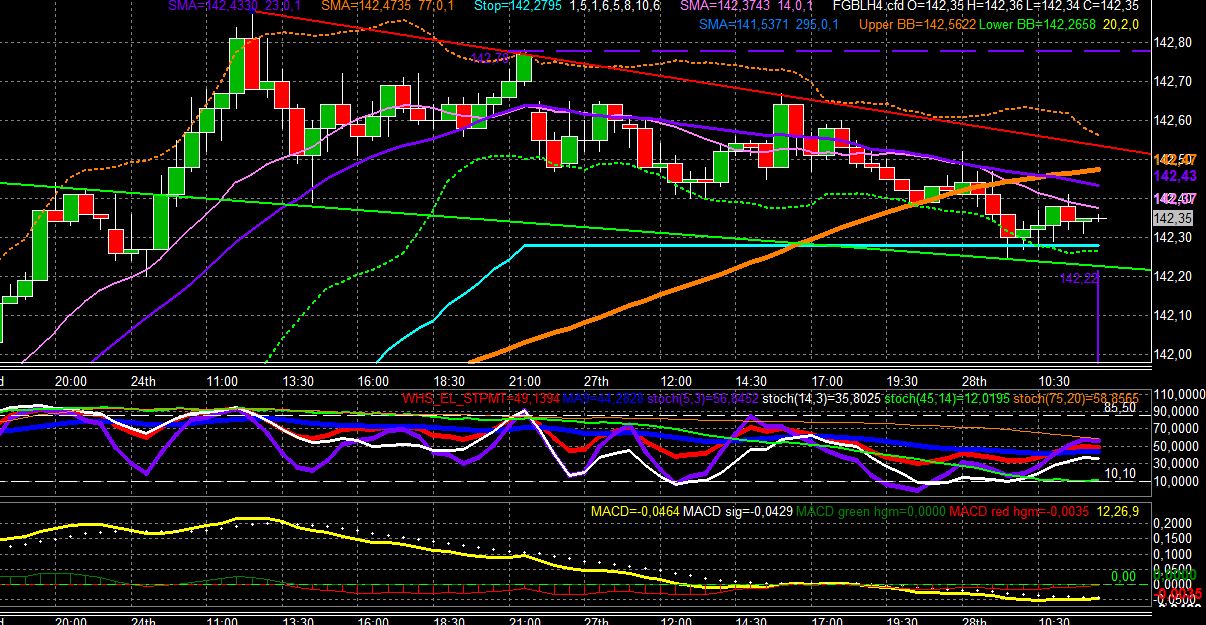Click the 142,10 price axis label
The image size is (1206, 625).
1172,316
